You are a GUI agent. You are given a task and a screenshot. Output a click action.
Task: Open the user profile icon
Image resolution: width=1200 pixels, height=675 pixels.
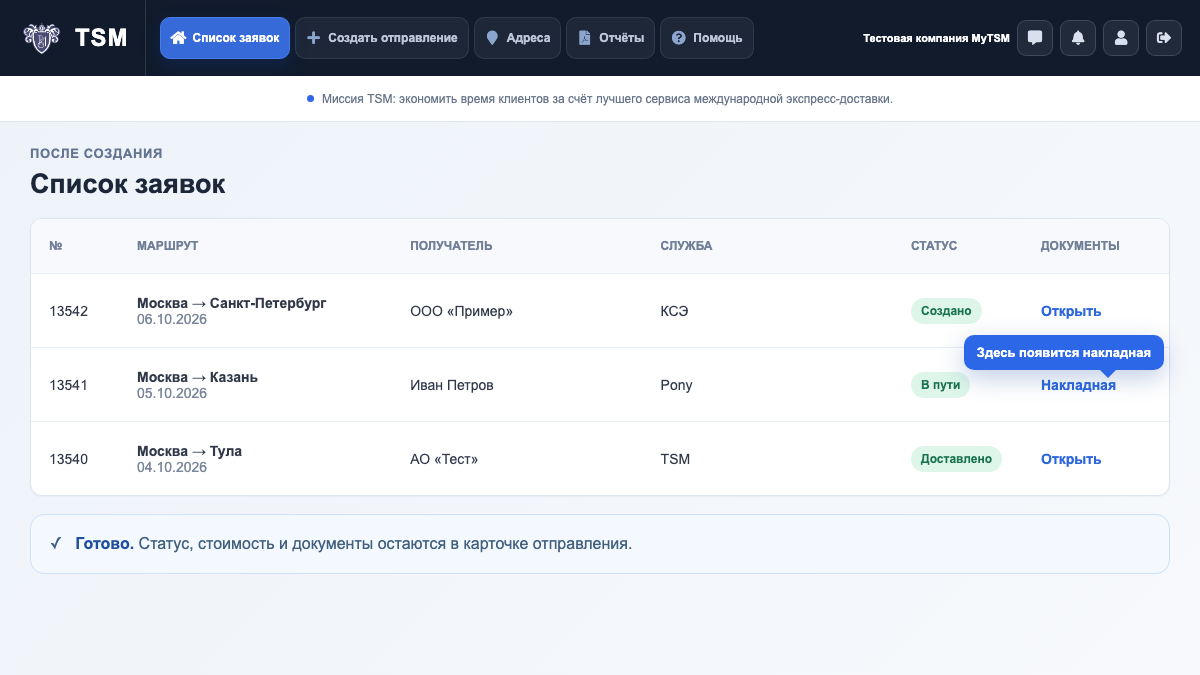[x=1120, y=38]
